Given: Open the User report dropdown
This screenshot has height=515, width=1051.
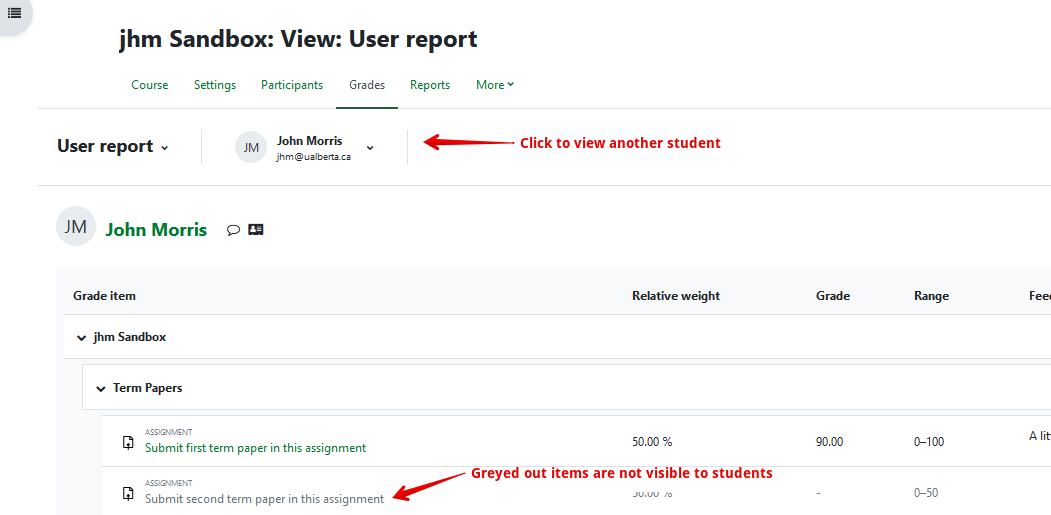Looking at the screenshot, I should point(112,147).
